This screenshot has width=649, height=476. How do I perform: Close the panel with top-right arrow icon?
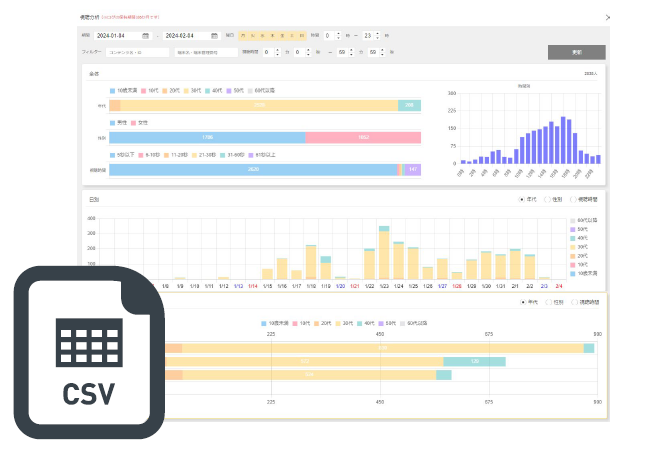click(x=607, y=17)
